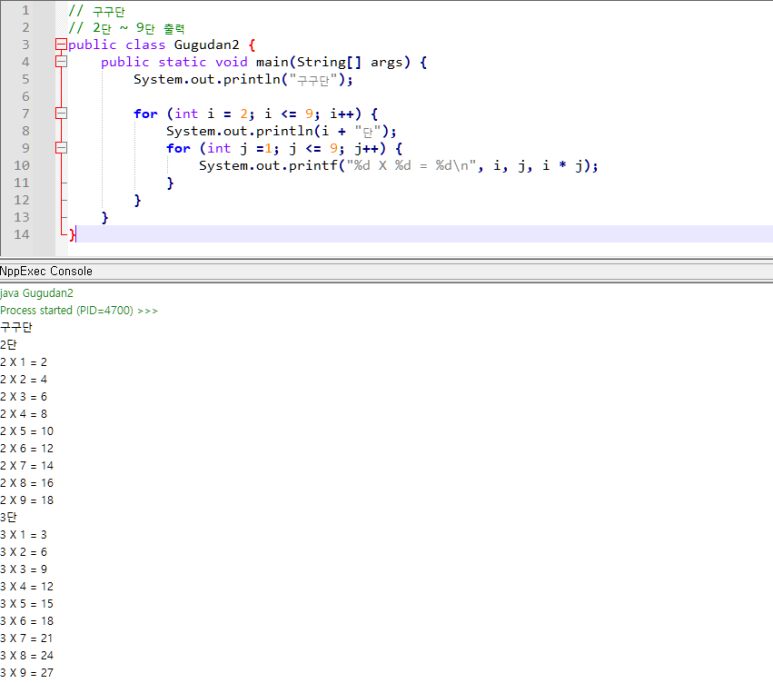Click the class name Gugudan2 in code
The width and height of the screenshot is (773, 683).
click(x=207, y=45)
